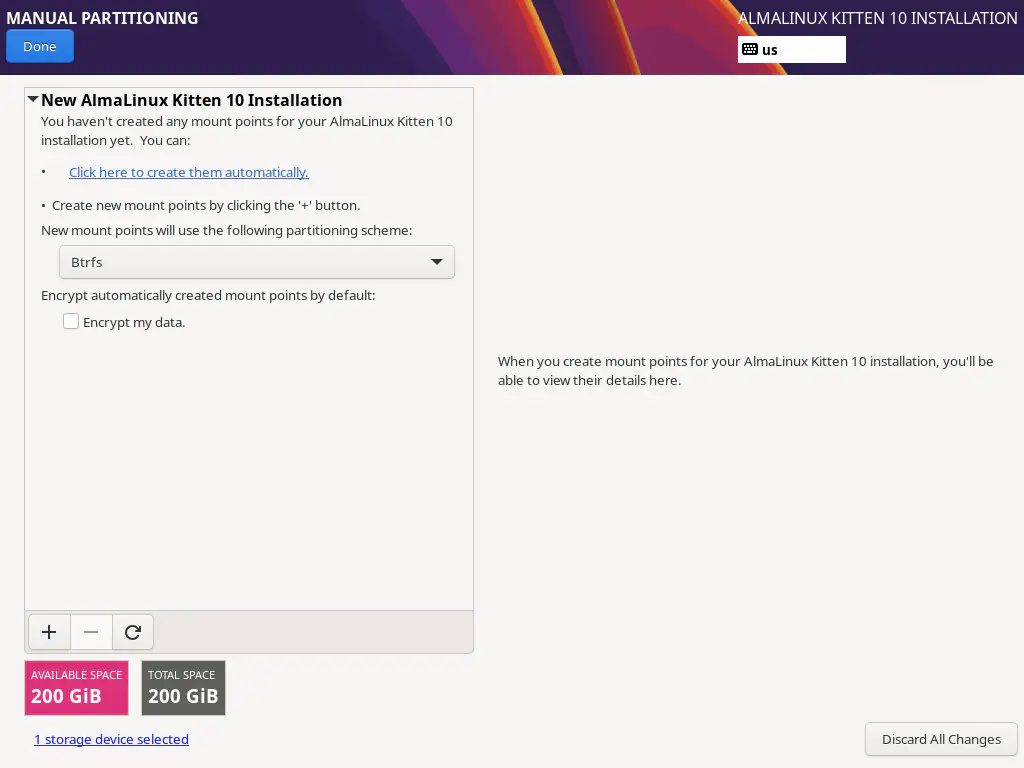
Task: Open the Btrfs partitioning scheme dropdown
Action: point(256,262)
